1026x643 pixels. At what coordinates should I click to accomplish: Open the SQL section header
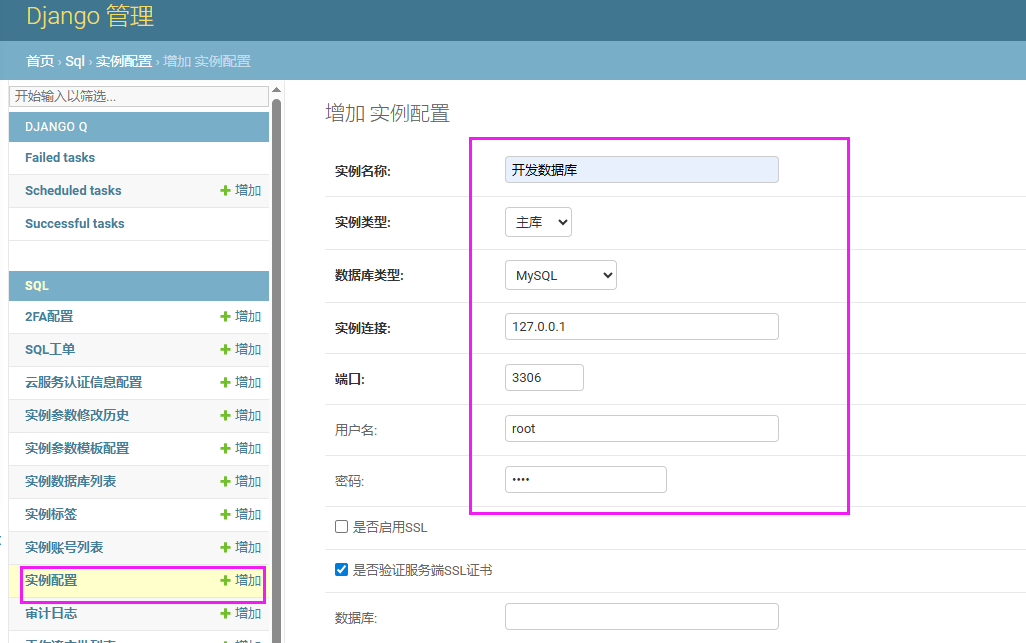[37, 286]
